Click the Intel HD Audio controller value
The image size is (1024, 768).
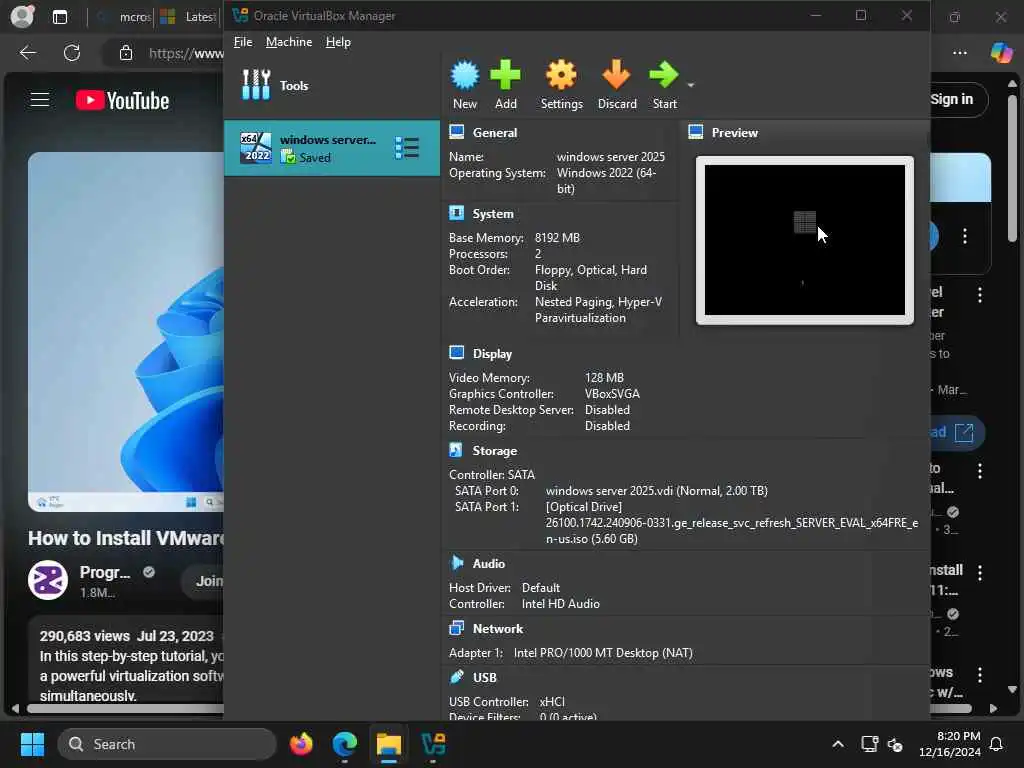click(560, 604)
